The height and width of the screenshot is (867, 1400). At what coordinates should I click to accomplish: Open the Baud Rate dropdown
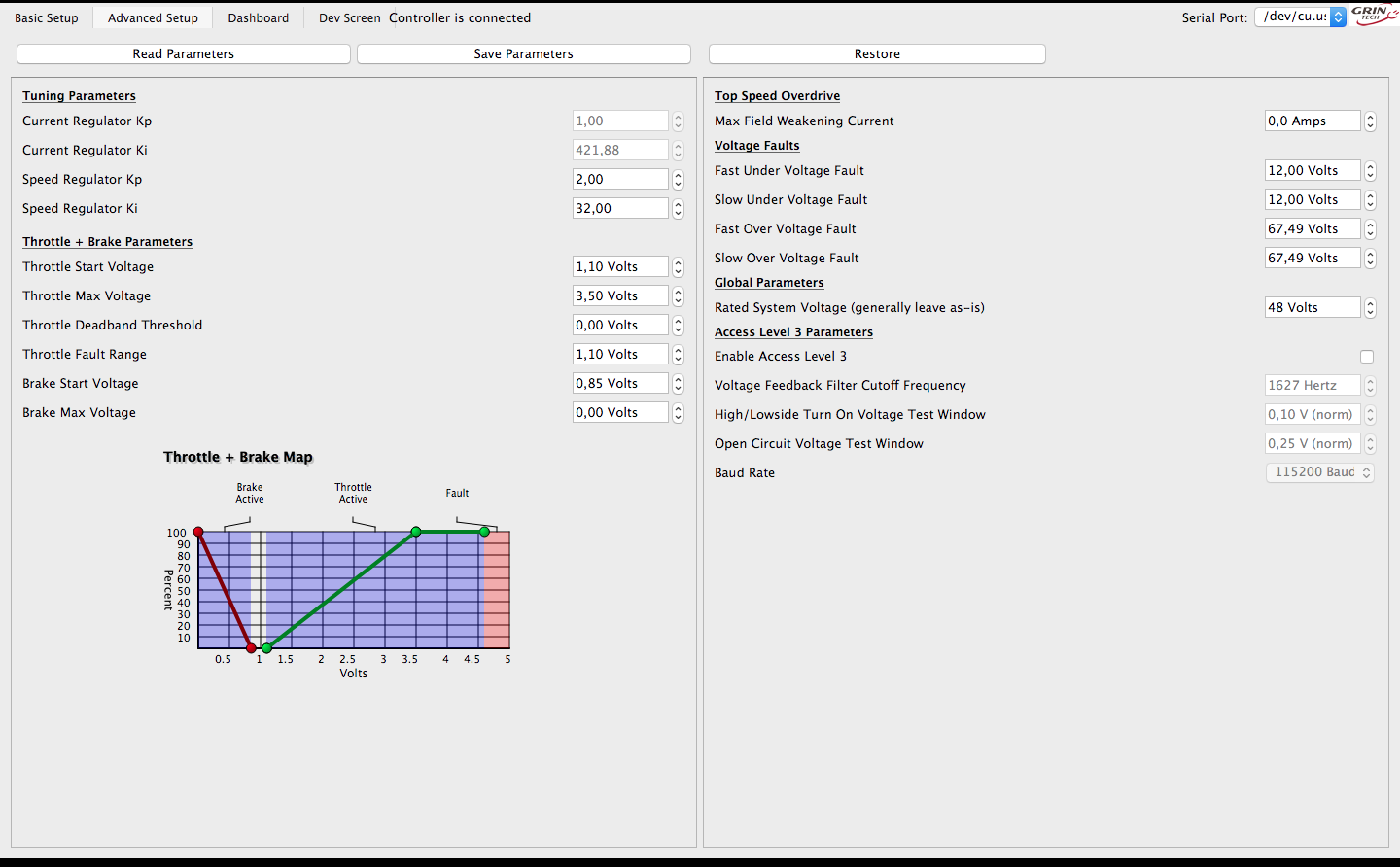tap(1319, 472)
